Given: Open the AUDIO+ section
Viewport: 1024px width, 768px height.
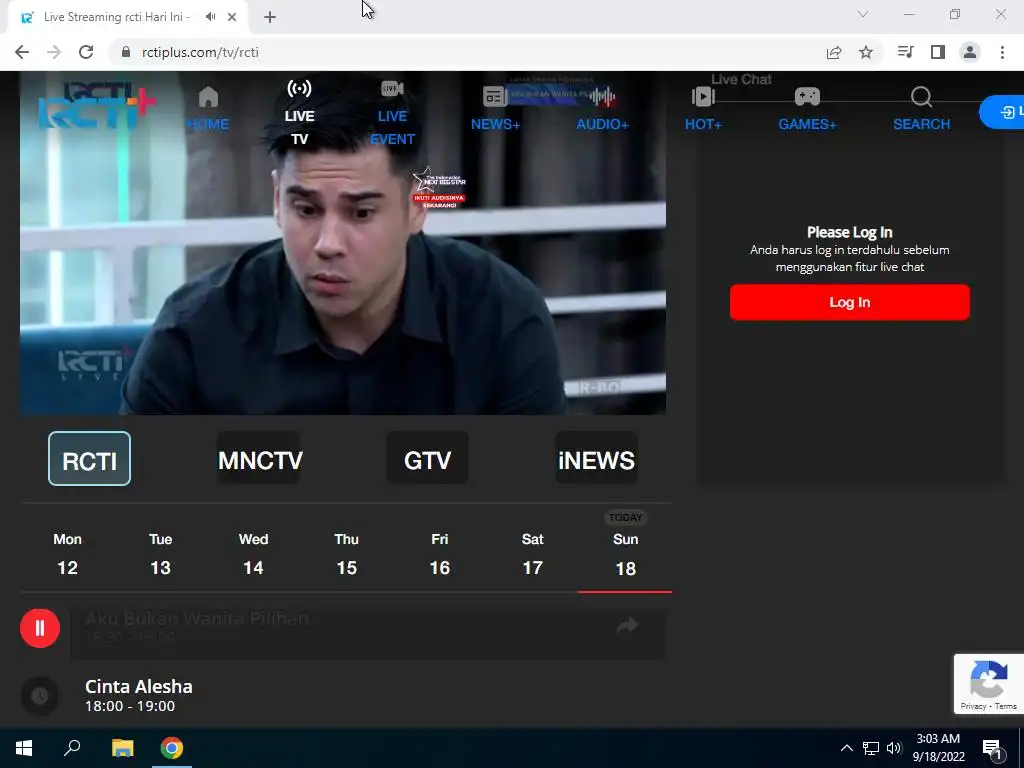Looking at the screenshot, I should [x=602, y=109].
